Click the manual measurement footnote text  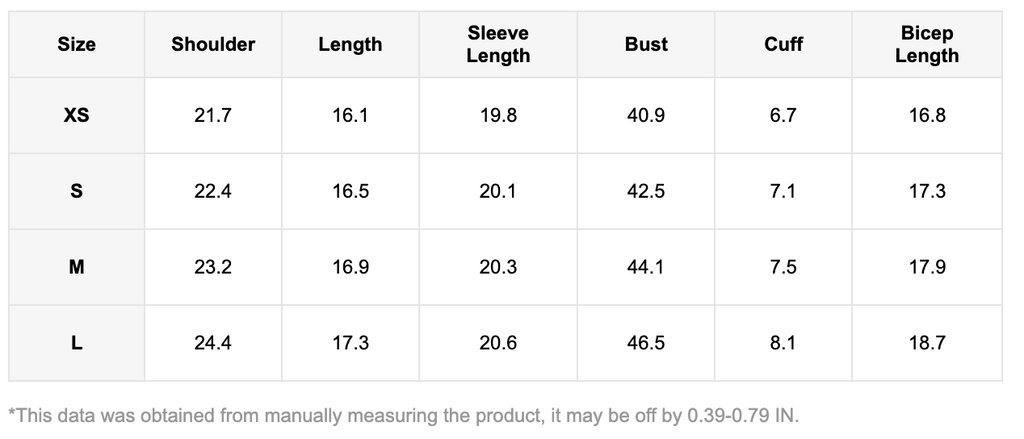click(x=404, y=414)
